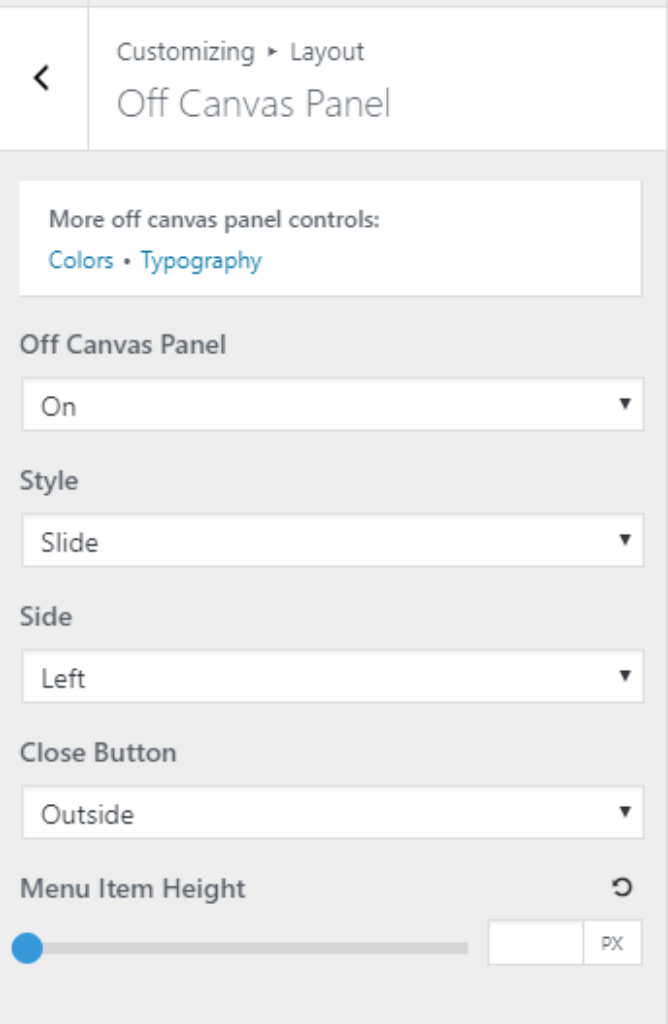Open the Side dropdown showing Left
The width and height of the screenshot is (668, 1024).
333,676
